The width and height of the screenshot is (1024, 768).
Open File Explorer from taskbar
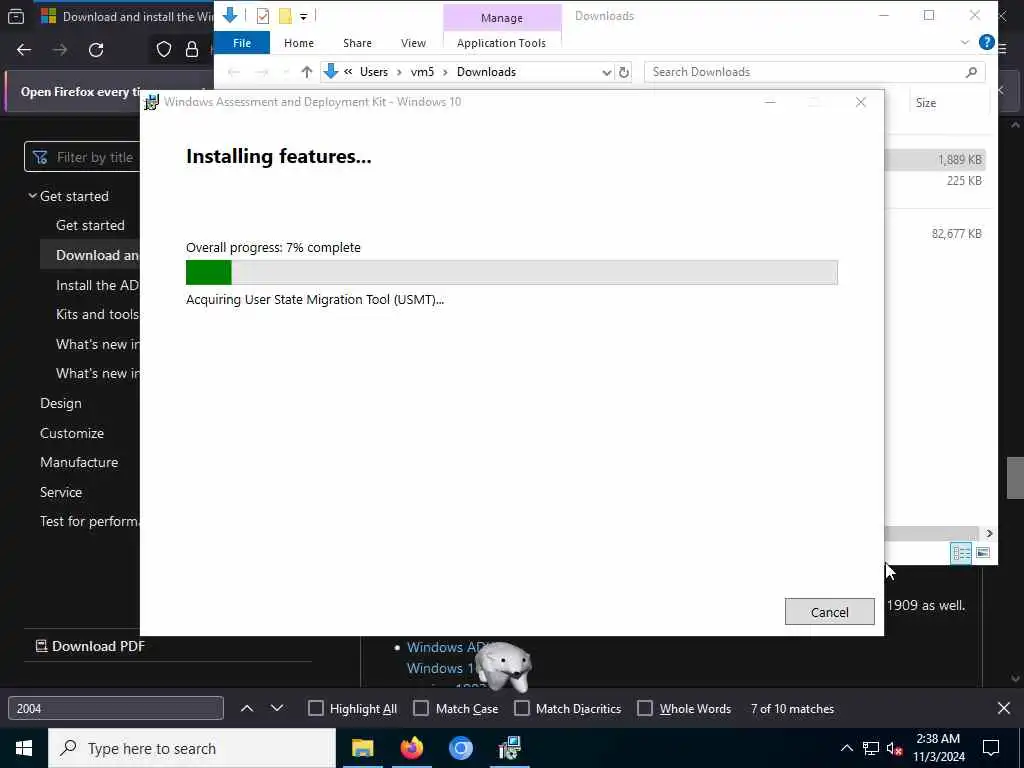[x=362, y=748]
